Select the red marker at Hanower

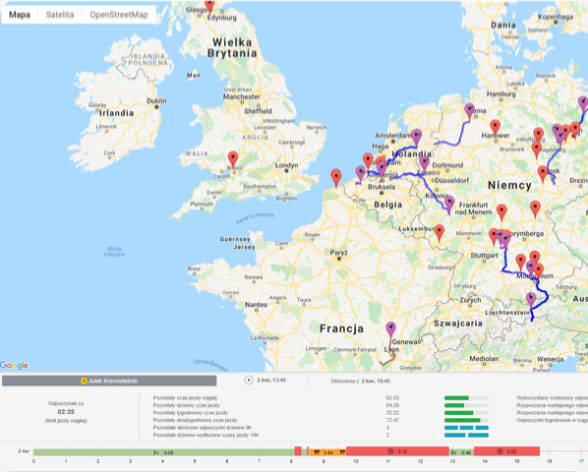[495, 128]
